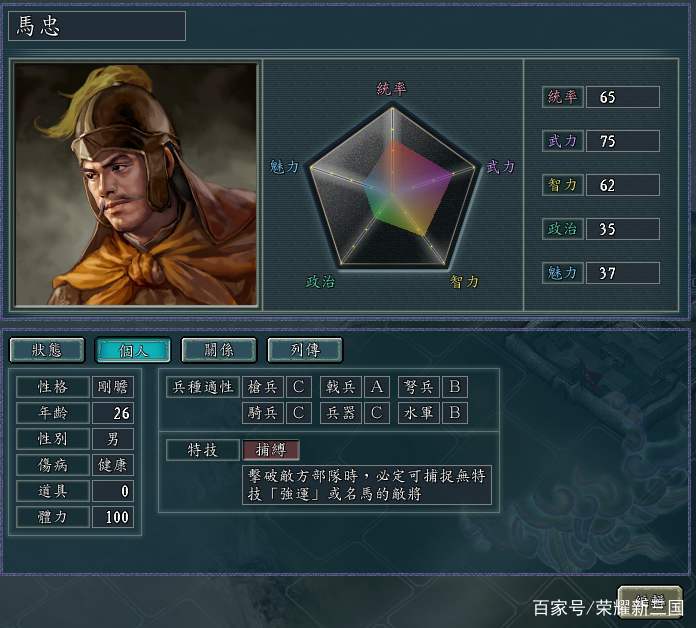Select the 個人 tab
Image resolution: width=696 pixels, height=628 pixels.
click(x=133, y=350)
